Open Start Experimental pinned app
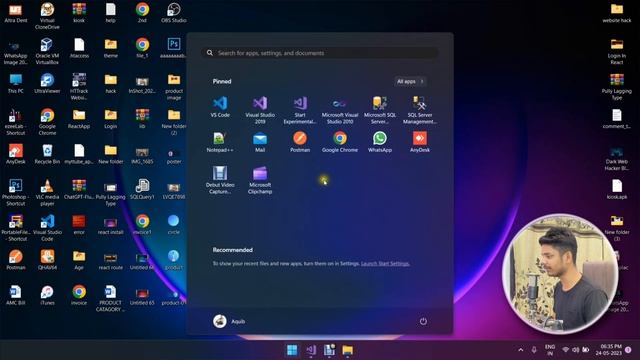 tap(300, 110)
